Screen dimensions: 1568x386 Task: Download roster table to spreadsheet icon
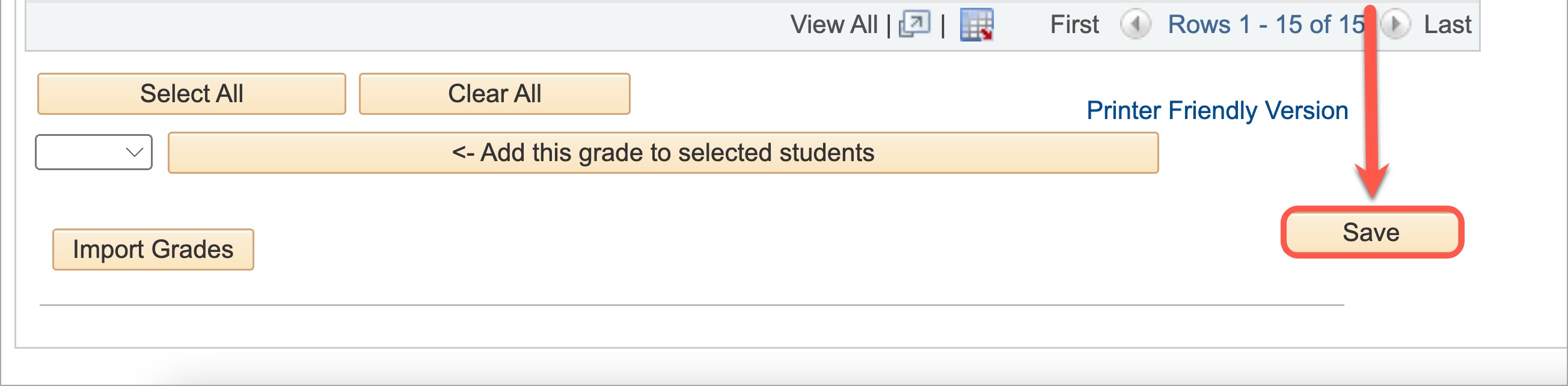[x=976, y=25]
